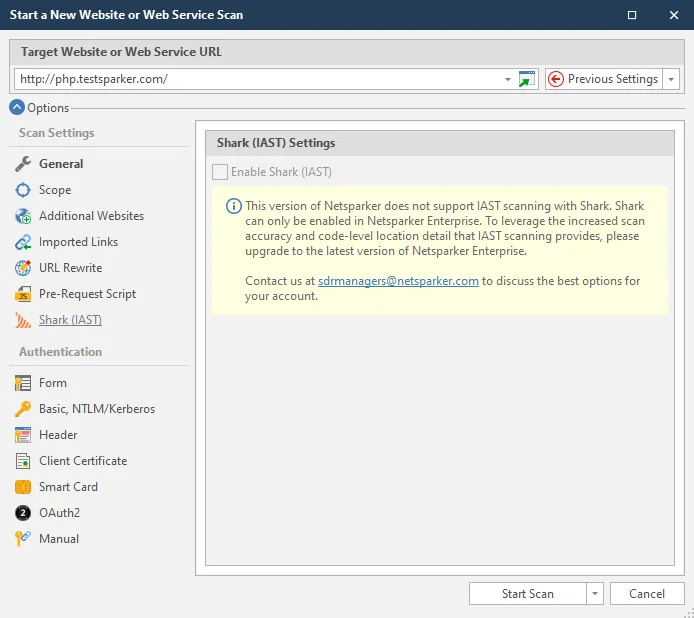The width and height of the screenshot is (694, 618).
Task: Click into the target website URL field
Action: (258, 79)
